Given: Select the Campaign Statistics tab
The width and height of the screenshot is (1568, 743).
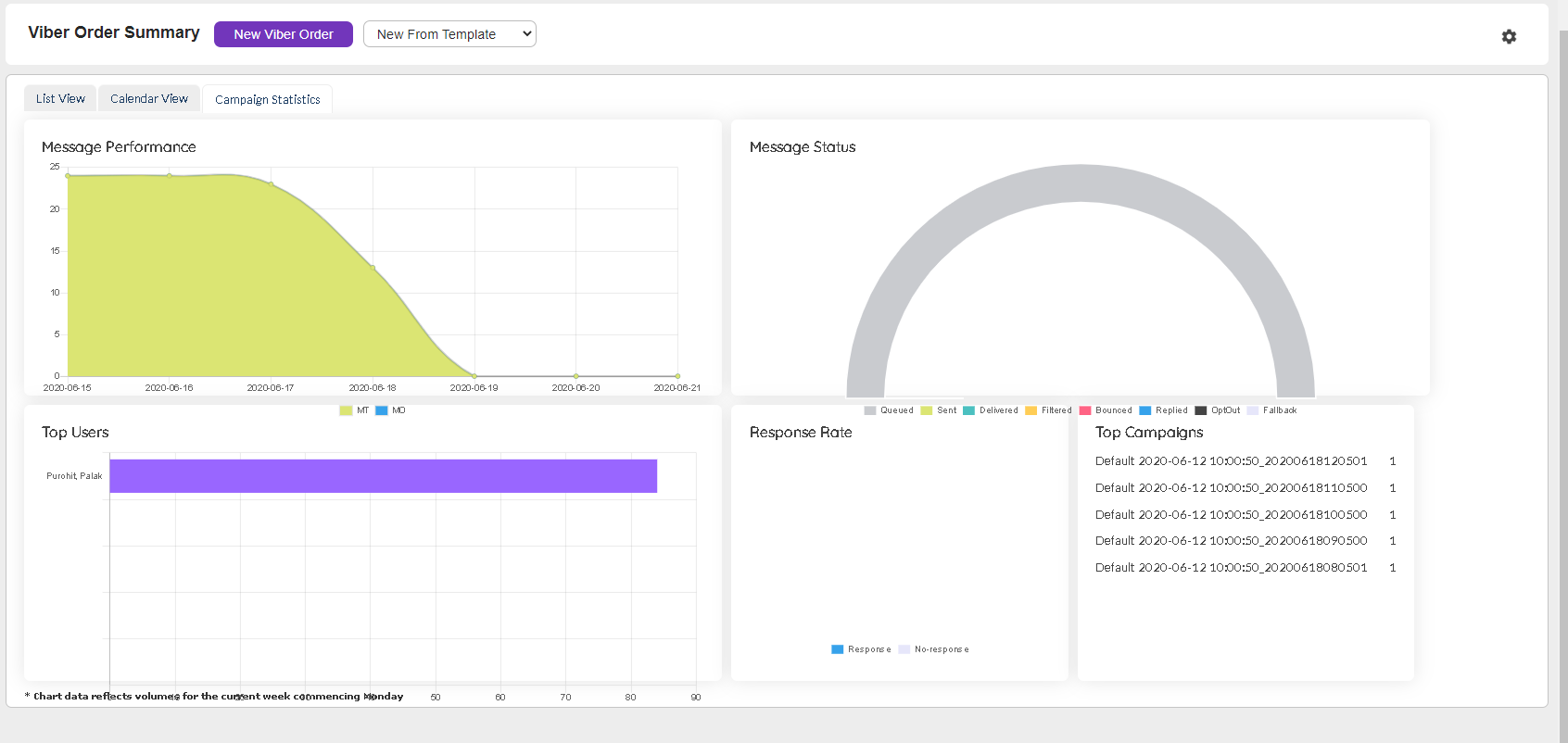Looking at the screenshot, I should point(267,99).
